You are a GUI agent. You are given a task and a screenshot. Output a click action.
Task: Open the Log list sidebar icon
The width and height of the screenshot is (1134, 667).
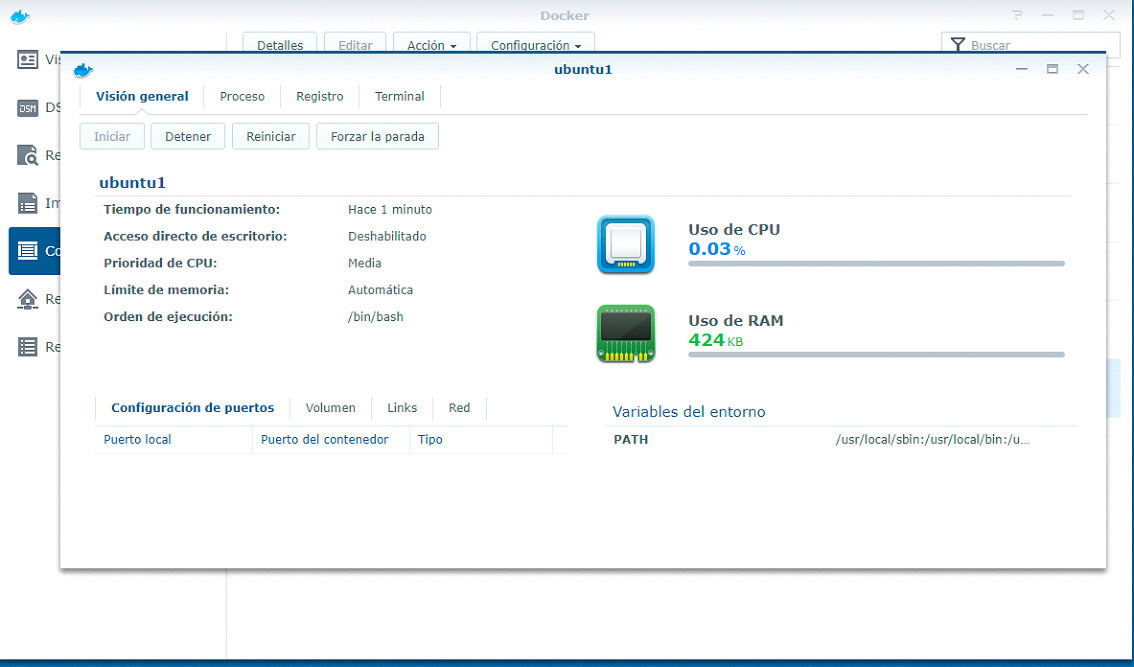pyautogui.click(x=27, y=347)
